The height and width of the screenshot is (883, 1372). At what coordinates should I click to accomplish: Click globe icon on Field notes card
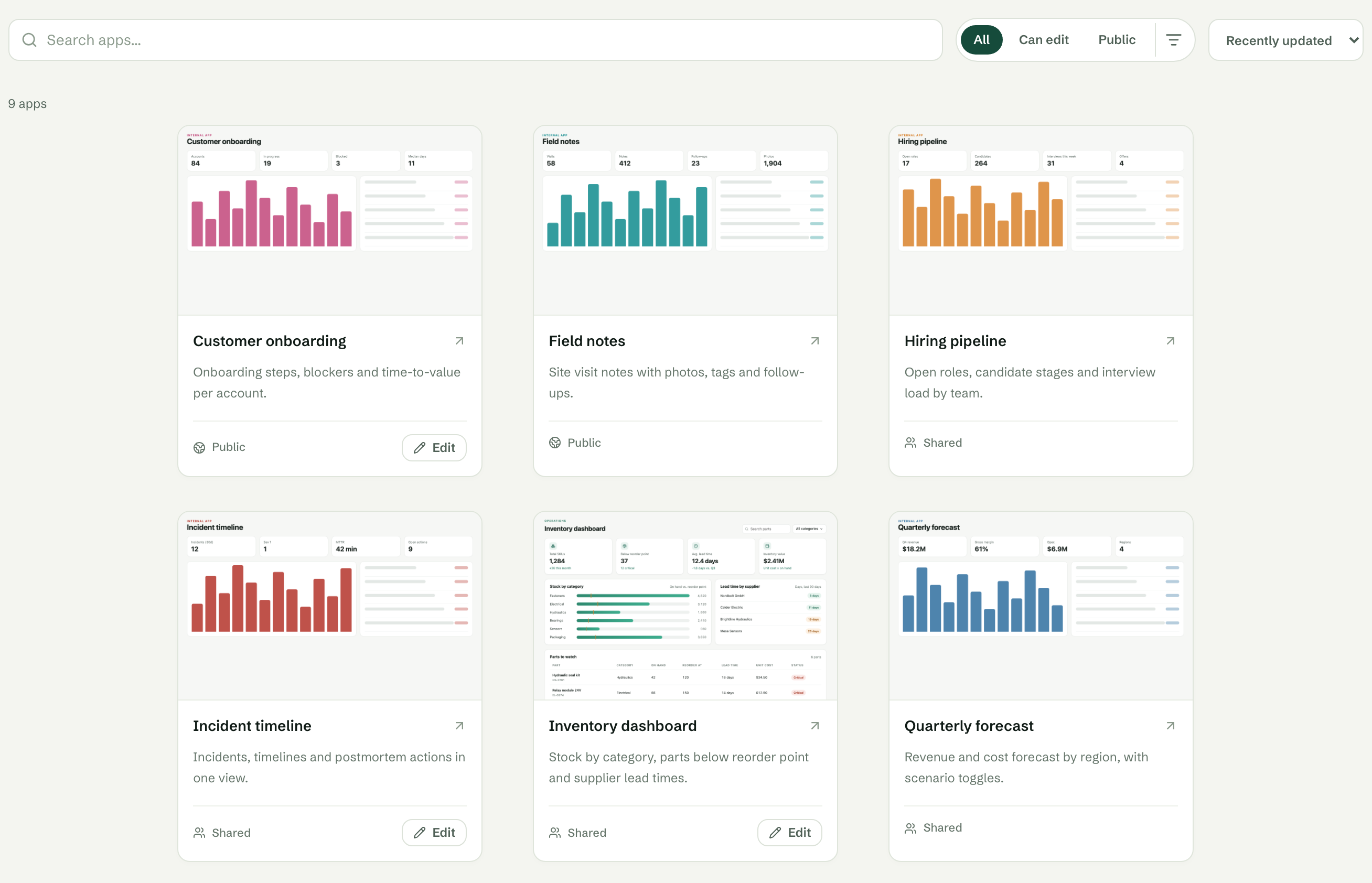(554, 443)
